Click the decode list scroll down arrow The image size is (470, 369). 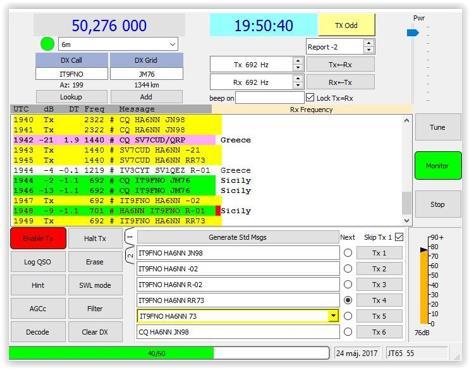pos(406,220)
